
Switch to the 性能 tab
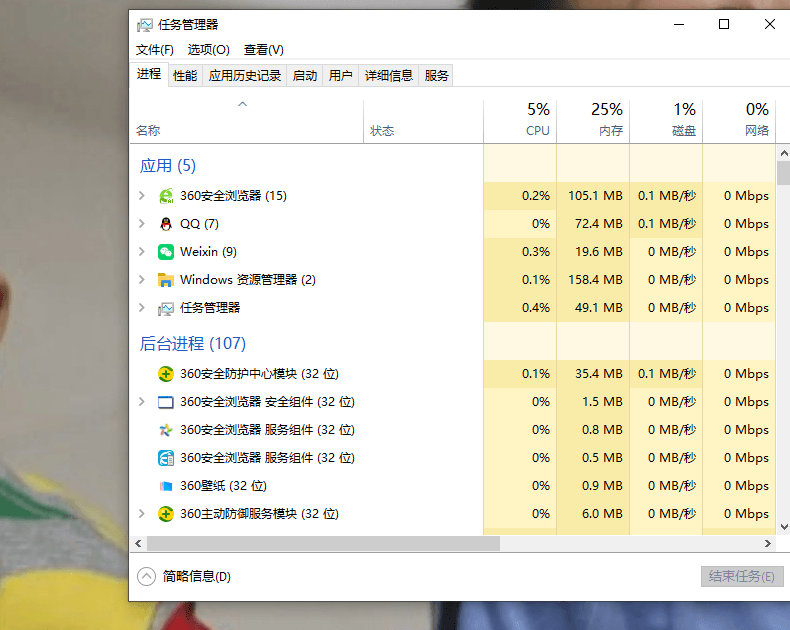pos(185,76)
